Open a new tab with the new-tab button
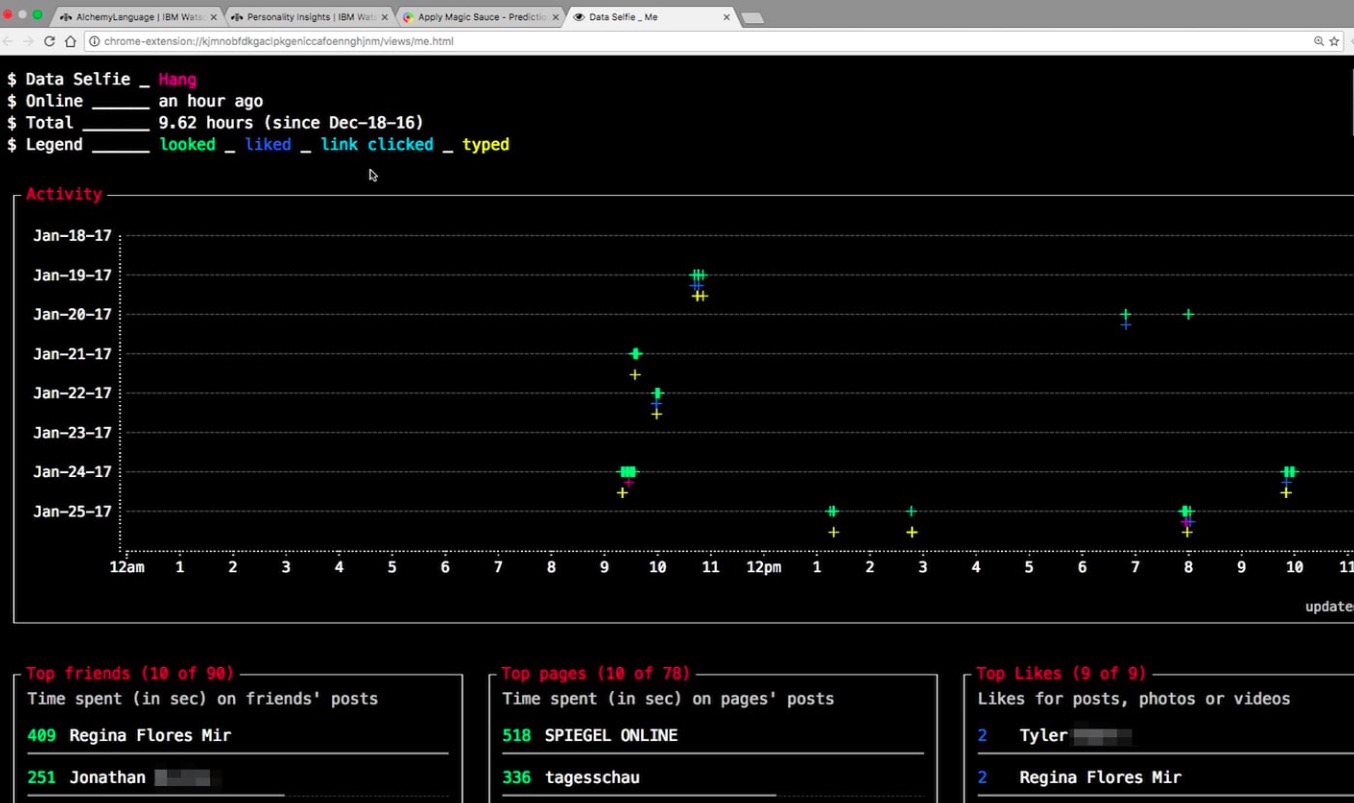The width and height of the screenshot is (1354, 803). pyautogui.click(x=752, y=18)
